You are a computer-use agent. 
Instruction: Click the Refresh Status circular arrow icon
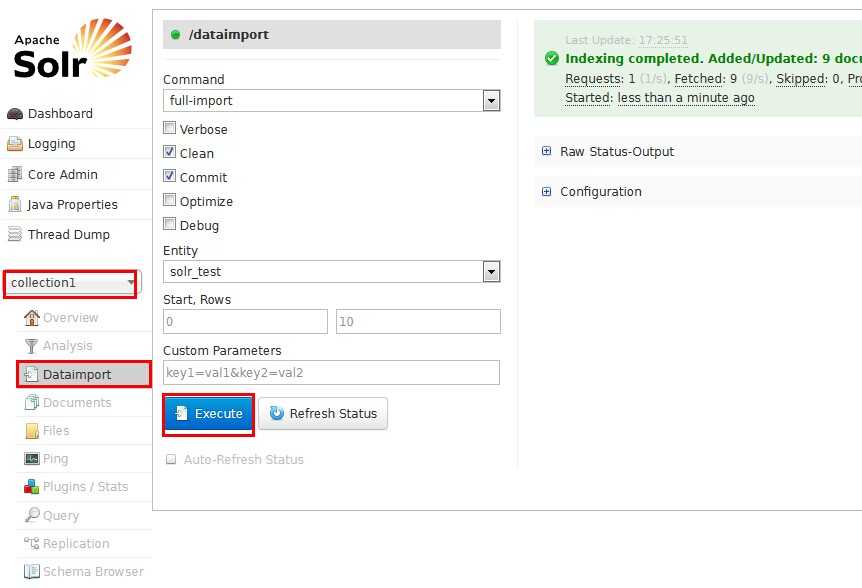(x=277, y=413)
